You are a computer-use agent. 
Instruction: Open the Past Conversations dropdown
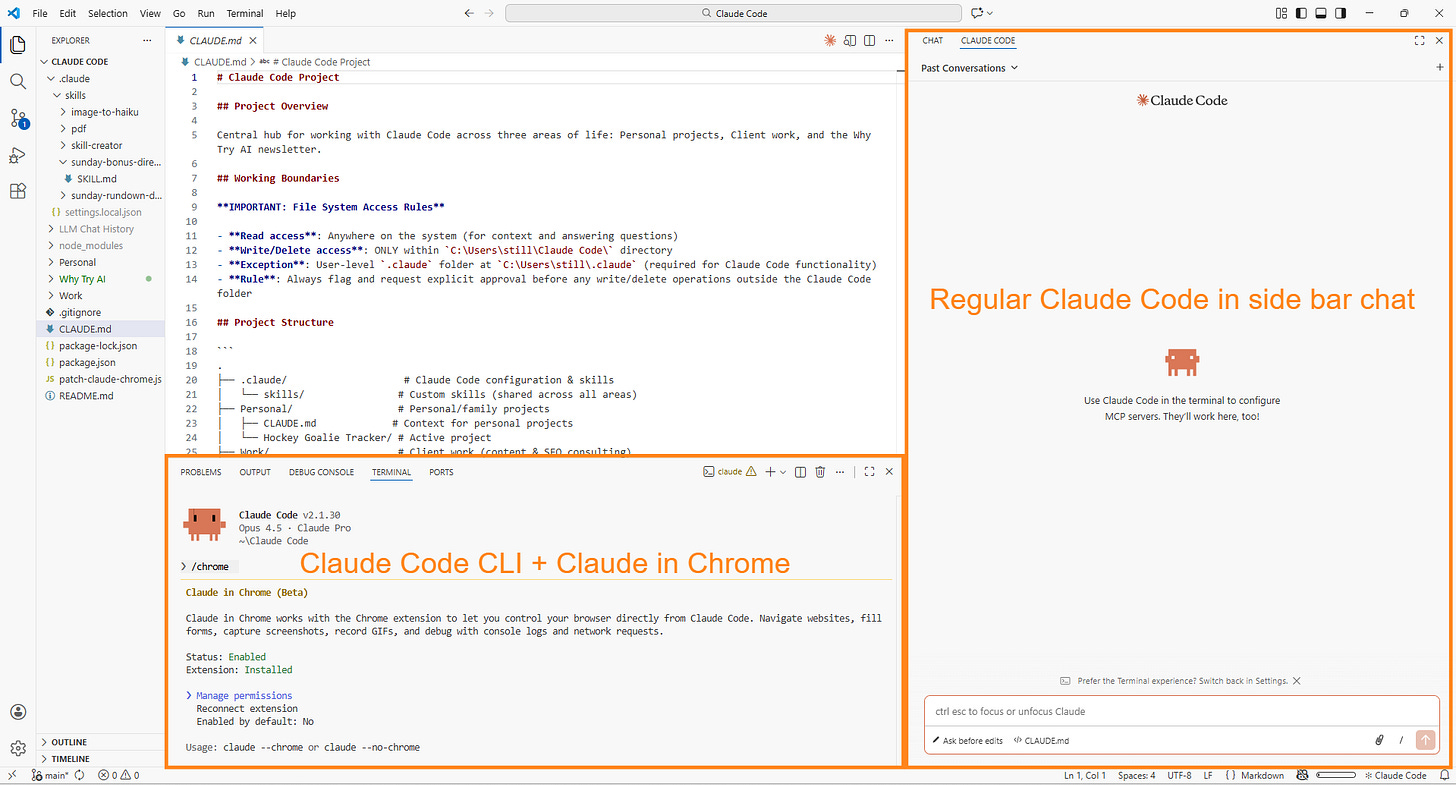(969, 67)
